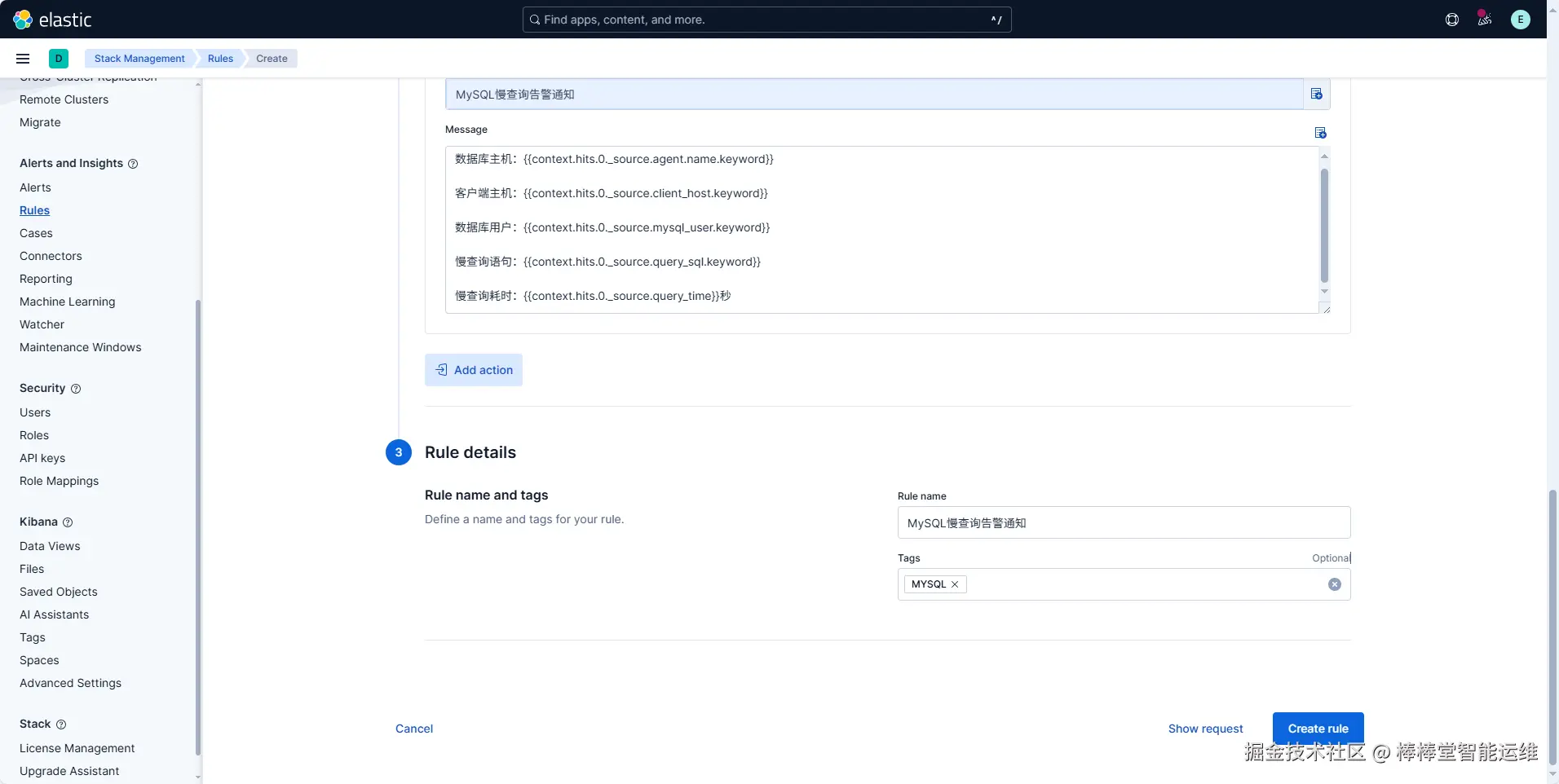The height and width of the screenshot is (784, 1559).
Task: Click Show request
Action: tap(1205, 729)
